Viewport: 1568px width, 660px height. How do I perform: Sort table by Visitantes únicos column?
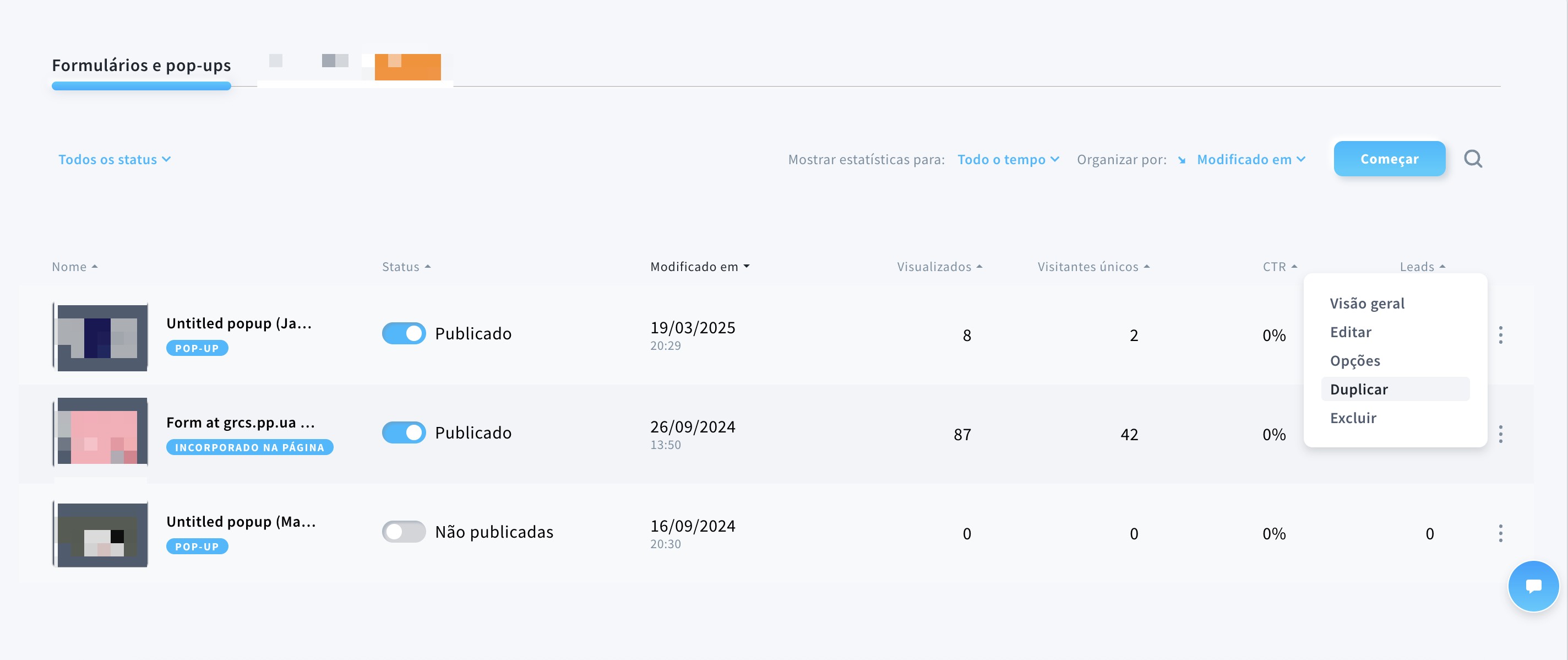point(1094,267)
